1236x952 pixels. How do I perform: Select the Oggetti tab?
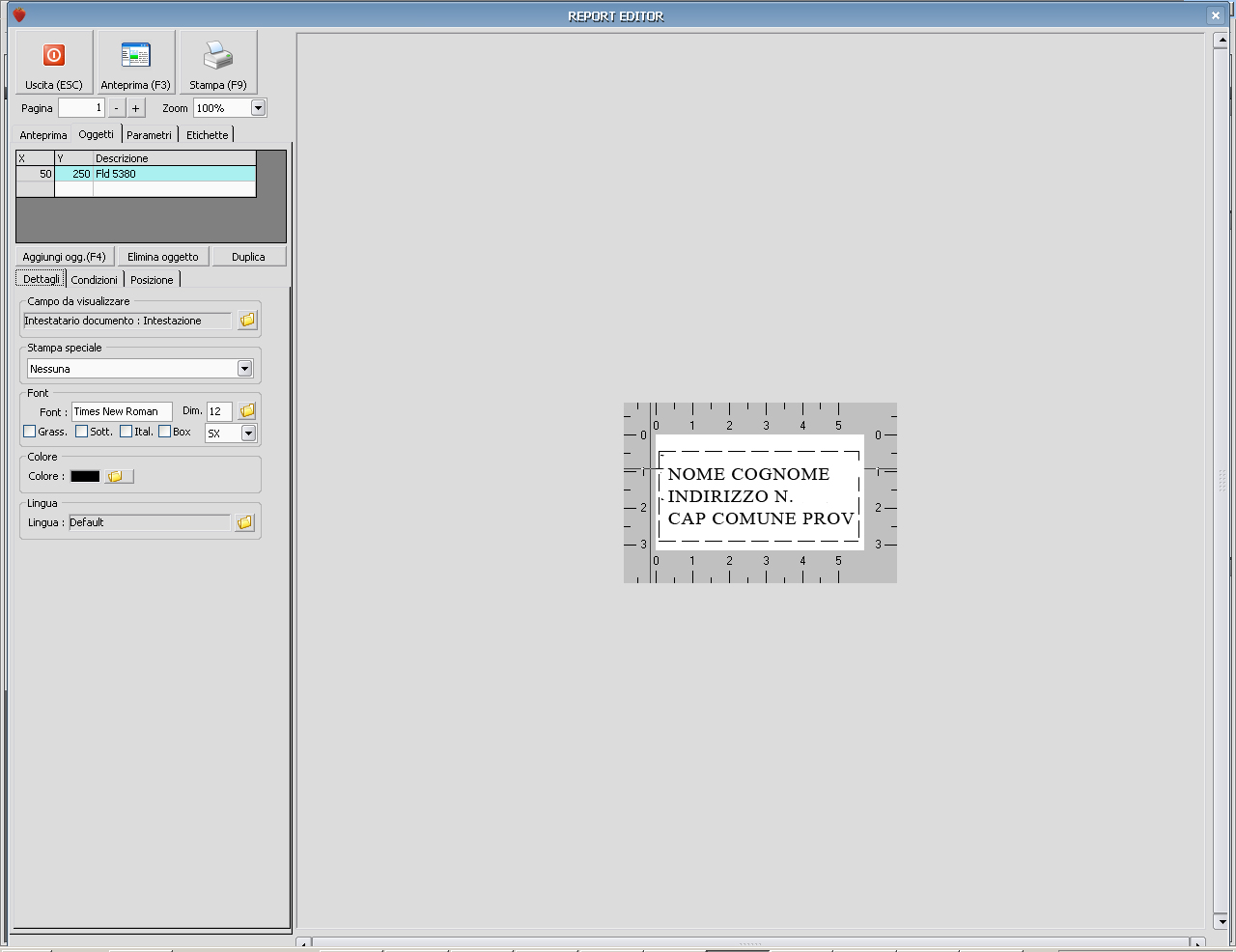pos(97,134)
